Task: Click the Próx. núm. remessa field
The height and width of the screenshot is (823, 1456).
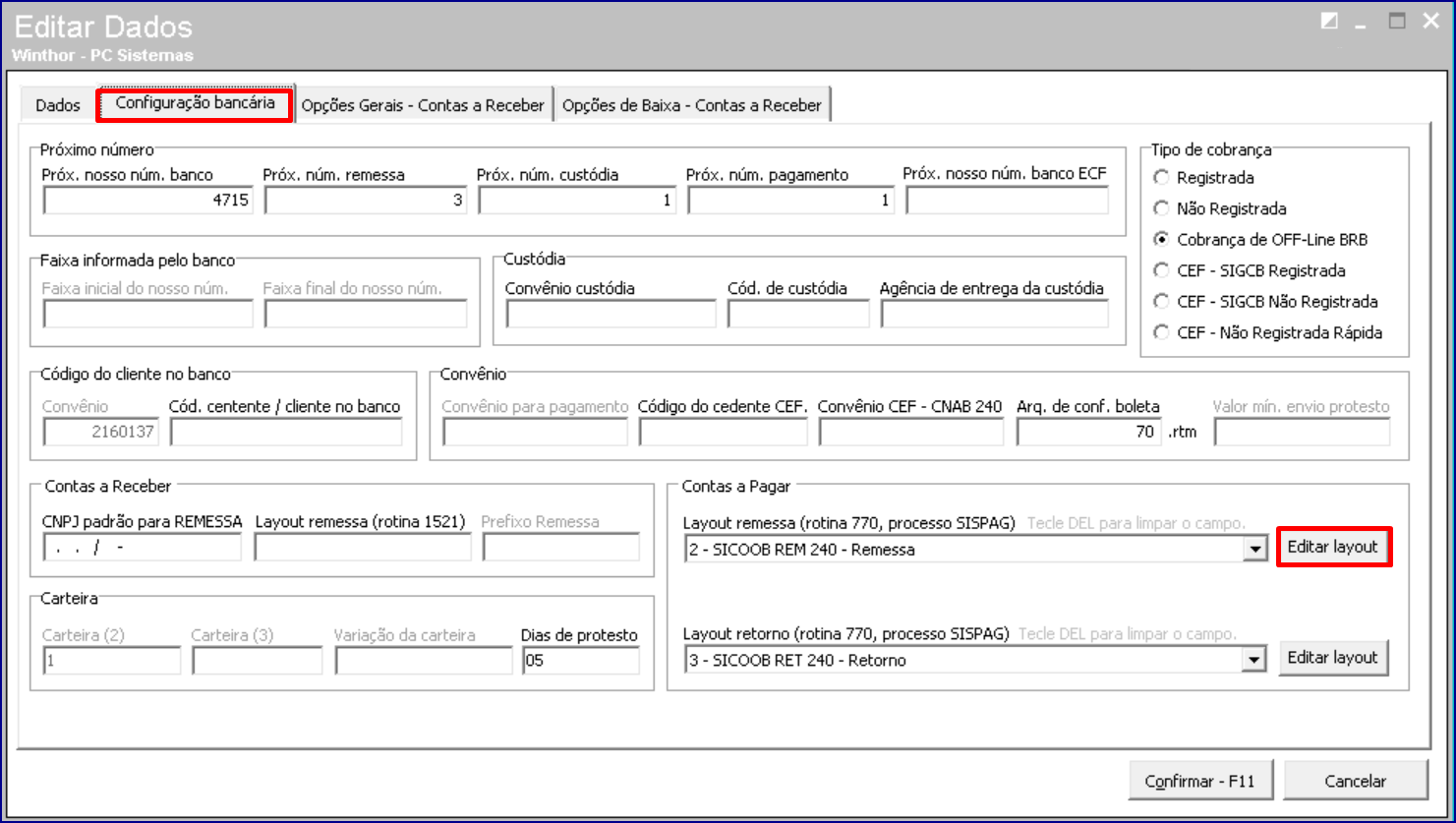Action: [366, 201]
